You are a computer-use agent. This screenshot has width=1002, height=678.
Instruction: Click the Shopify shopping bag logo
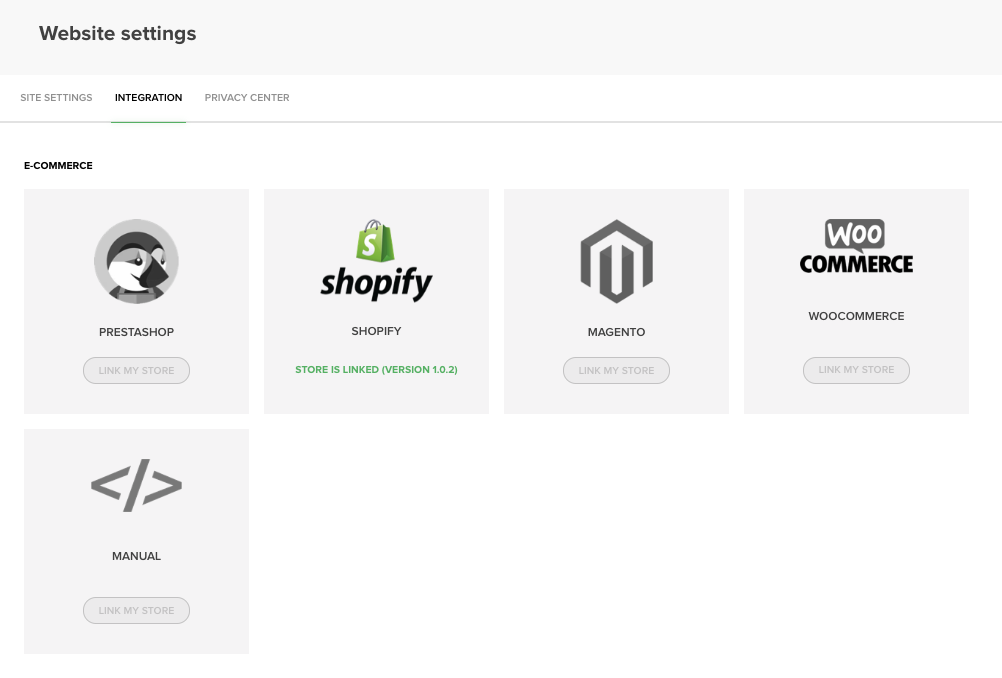point(376,261)
